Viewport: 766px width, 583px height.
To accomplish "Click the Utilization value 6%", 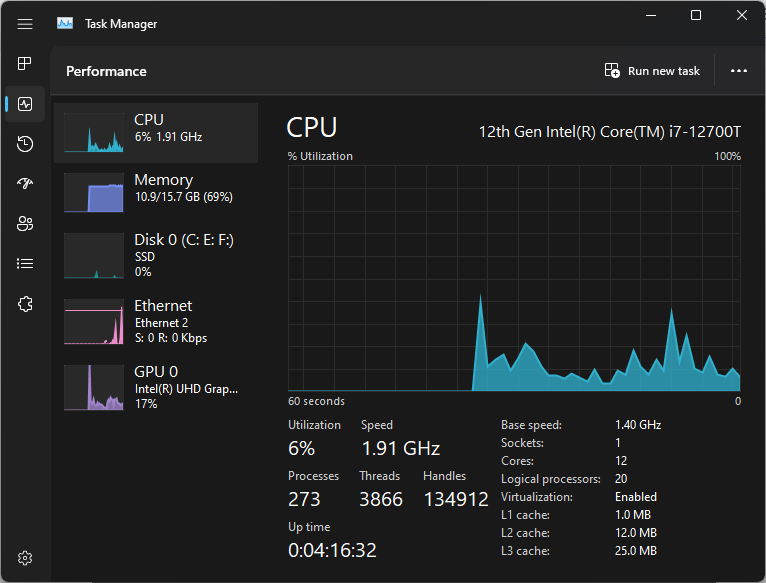I will pos(301,448).
